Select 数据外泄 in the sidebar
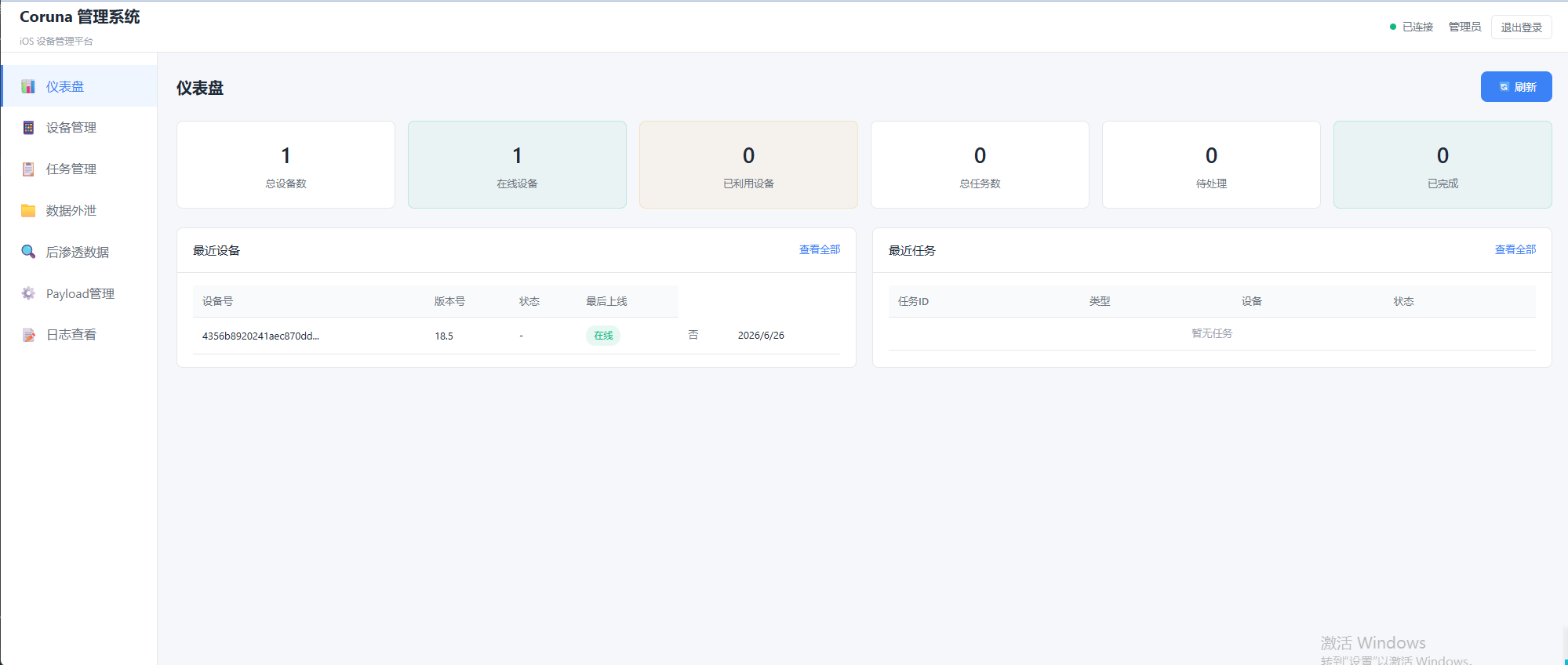Image resolution: width=1568 pixels, height=665 pixels. (x=79, y=210)
